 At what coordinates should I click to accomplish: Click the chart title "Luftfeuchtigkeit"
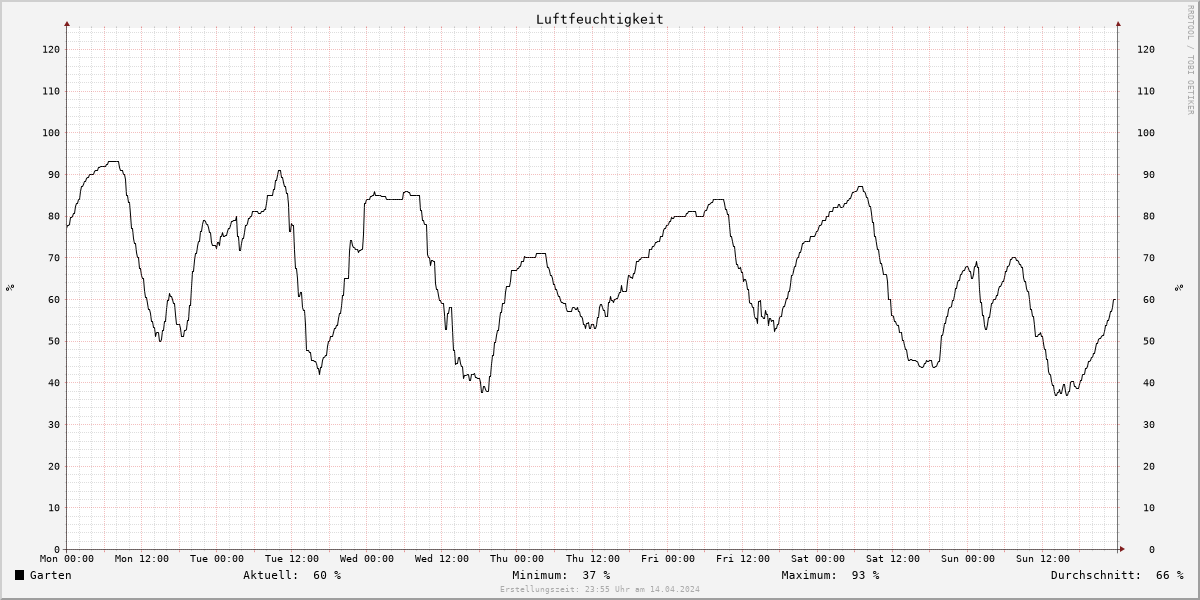(600, 19)
